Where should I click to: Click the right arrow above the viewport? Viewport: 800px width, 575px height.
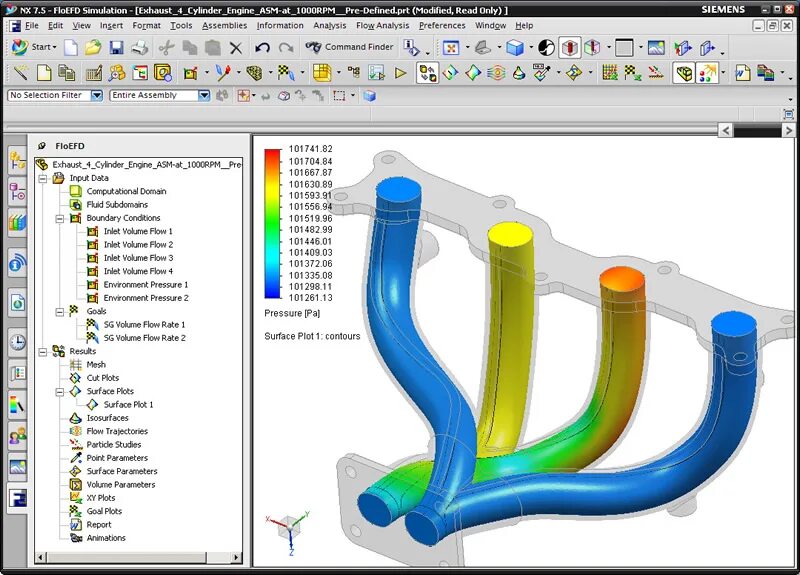pyautogui.click(x=788, y=131)
